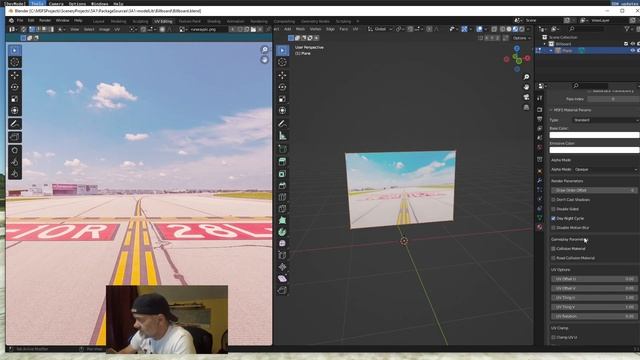Select the Cursor tool in UV editor

(15, 62)
